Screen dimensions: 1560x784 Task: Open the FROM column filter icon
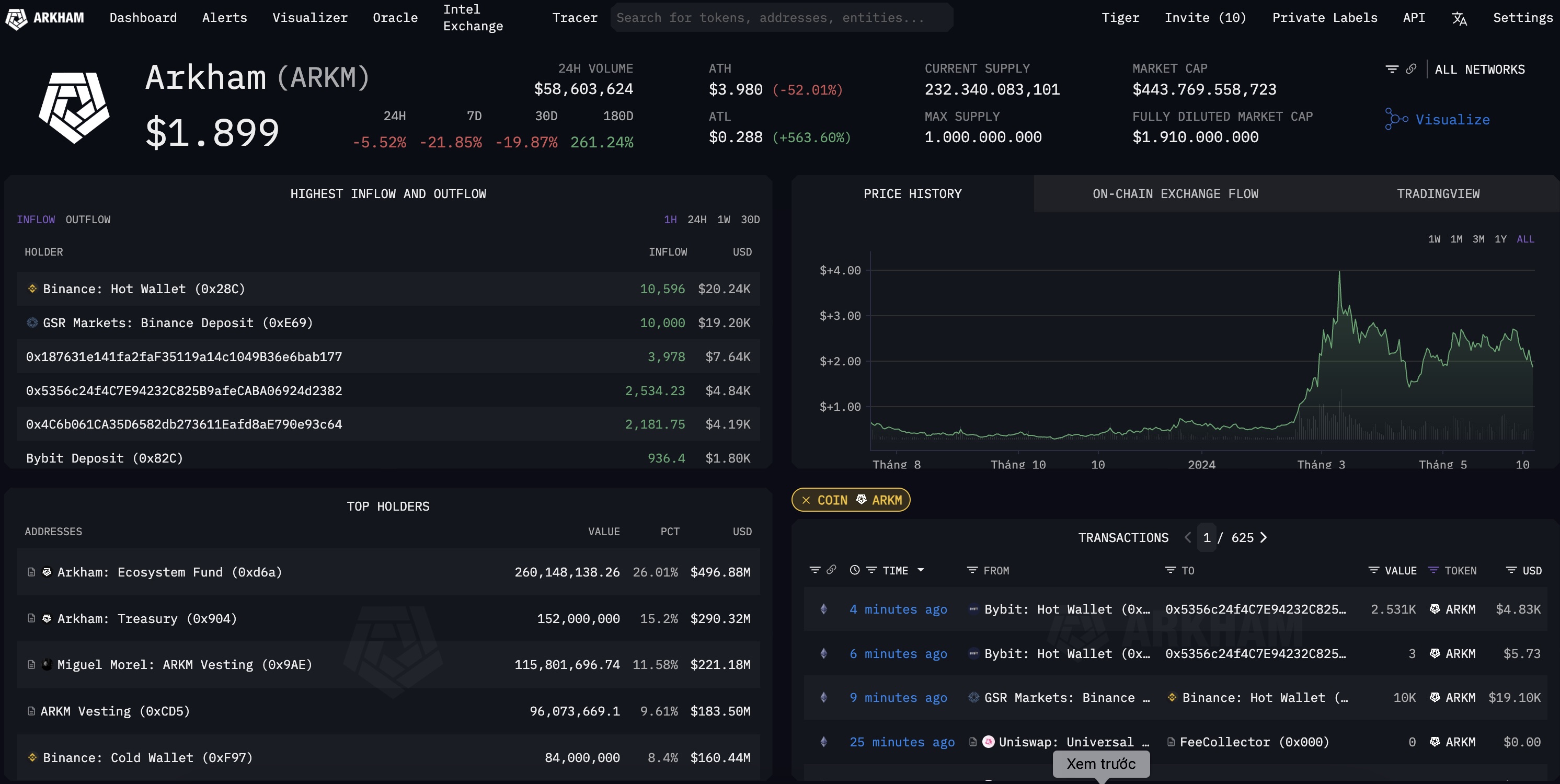(x=972, y=570)
